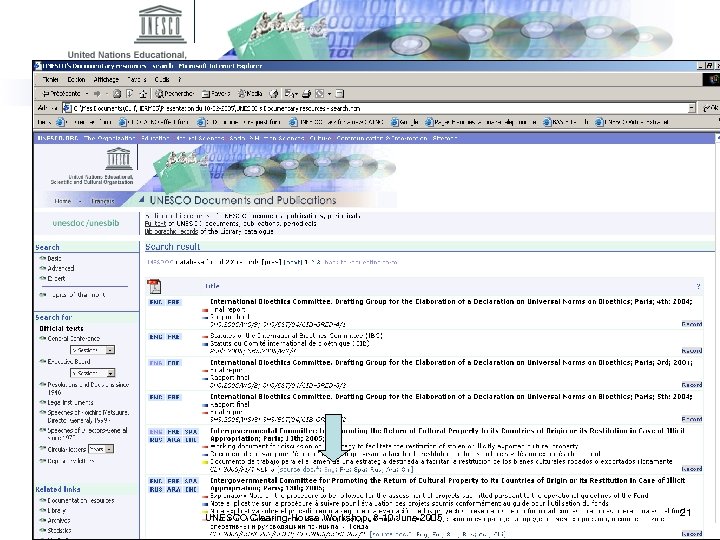Open the Fichier menu
This screenshot has width=720, height=540.
51,79
